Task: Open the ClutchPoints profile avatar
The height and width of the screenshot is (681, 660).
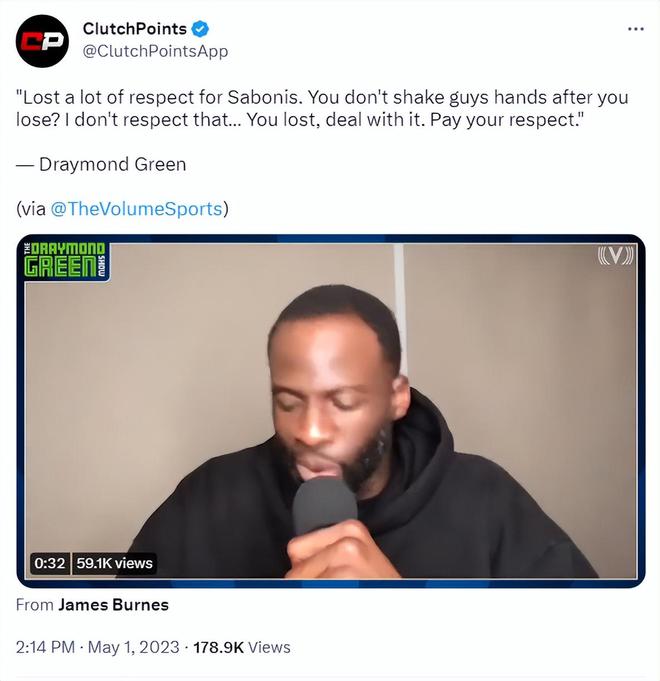Action: [x=42, y=41]
